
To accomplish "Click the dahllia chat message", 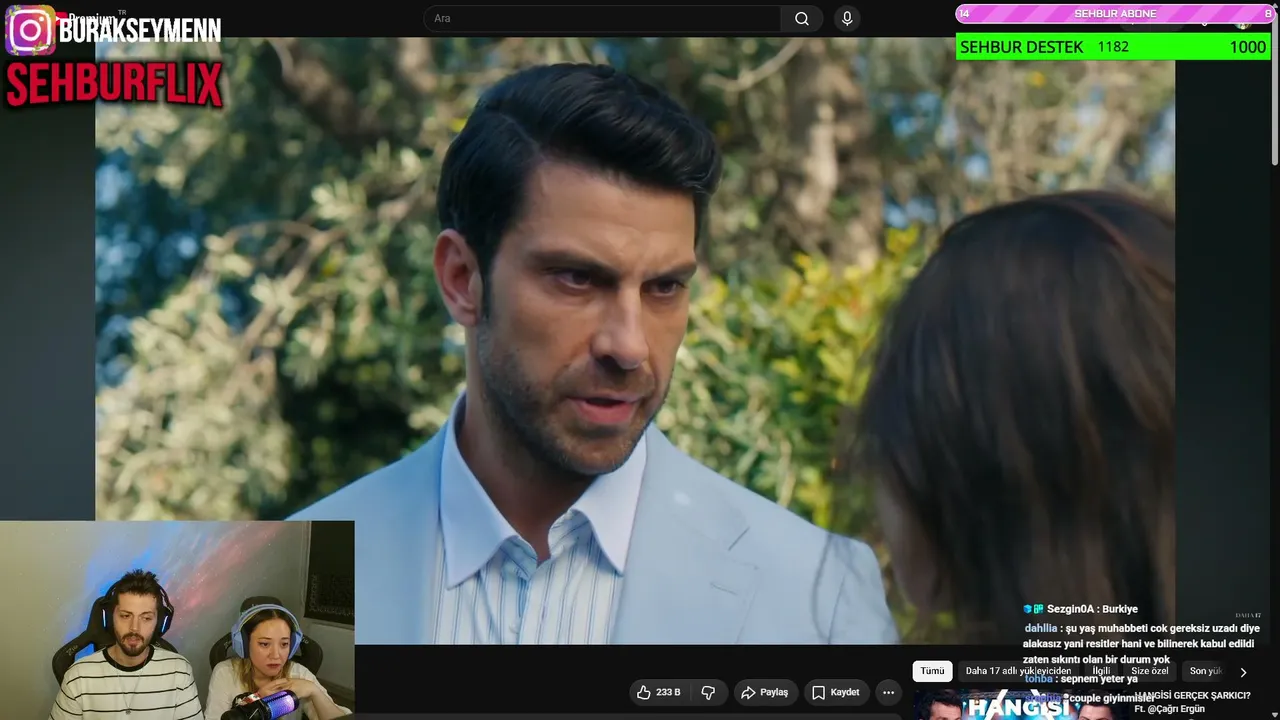I will click(1142, 644).
